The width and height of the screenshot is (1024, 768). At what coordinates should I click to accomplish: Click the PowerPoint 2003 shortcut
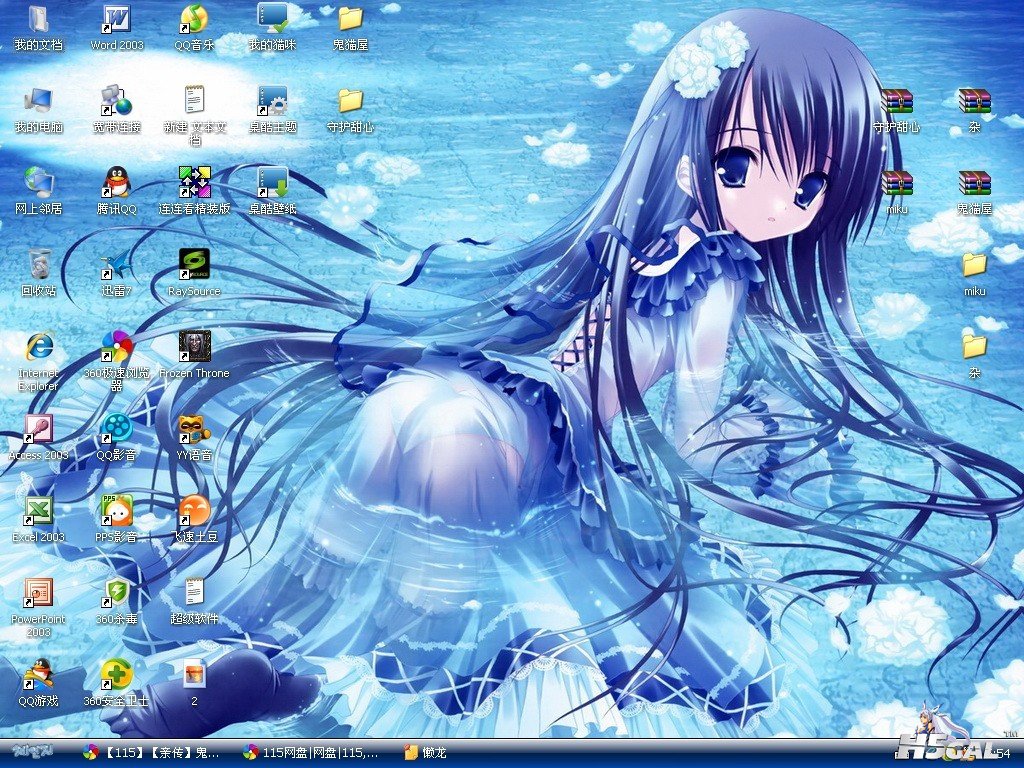tap(39, 593)
